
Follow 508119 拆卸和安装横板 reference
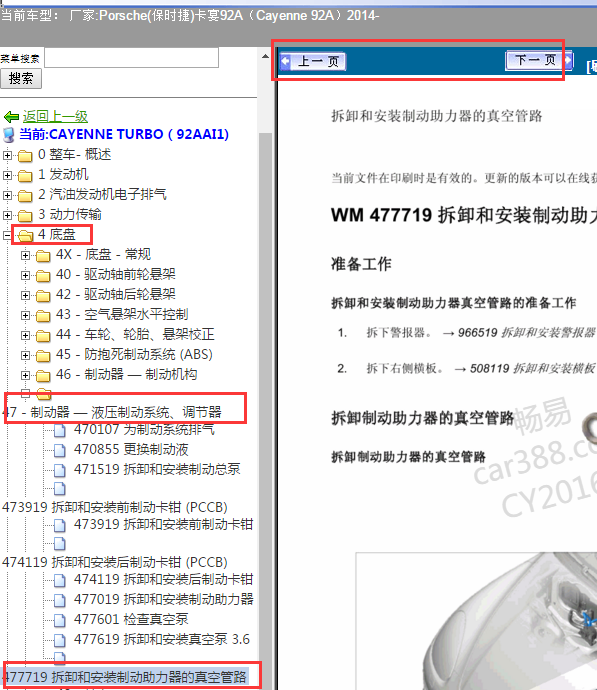tap(533, 368)
